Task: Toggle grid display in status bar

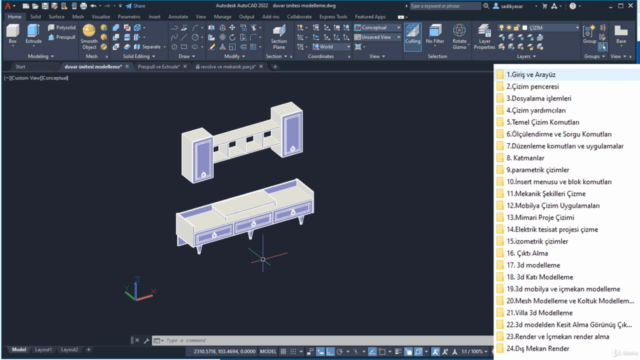Action: point(283,351)
